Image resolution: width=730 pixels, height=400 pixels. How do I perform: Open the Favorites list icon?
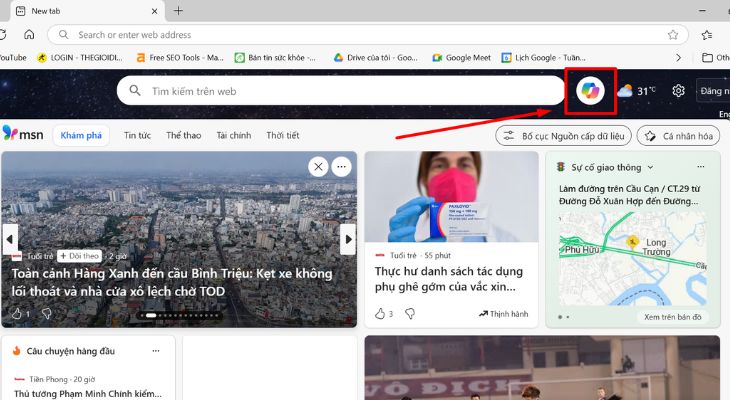point(707,35)
